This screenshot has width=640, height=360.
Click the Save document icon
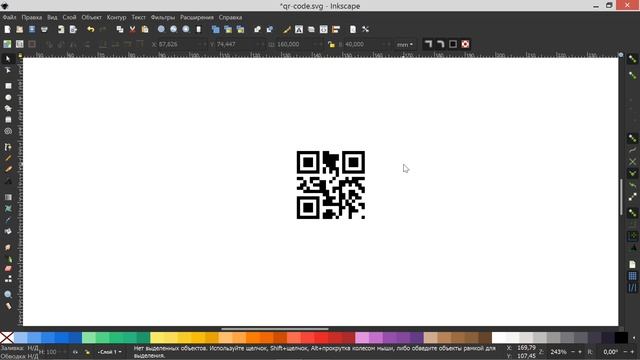tap(32, 29)
